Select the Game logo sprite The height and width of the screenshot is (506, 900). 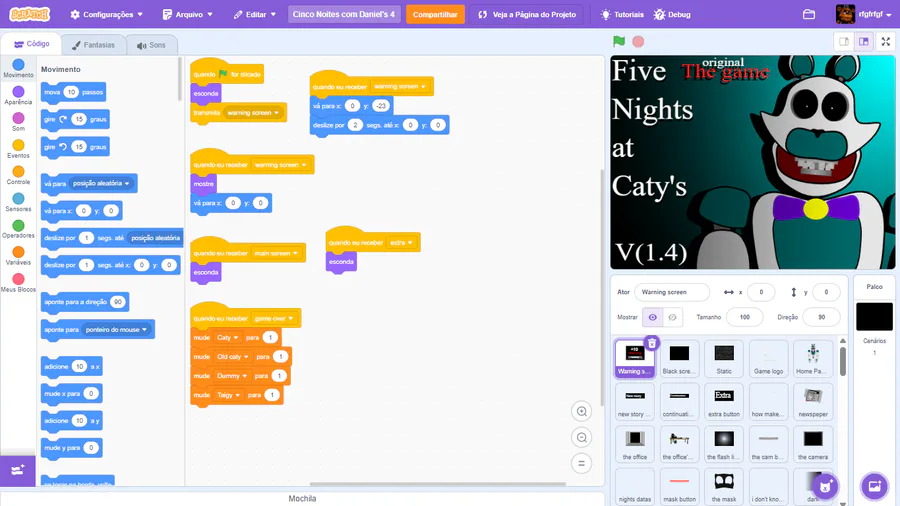pyautogui.click(x=768, y=359)
